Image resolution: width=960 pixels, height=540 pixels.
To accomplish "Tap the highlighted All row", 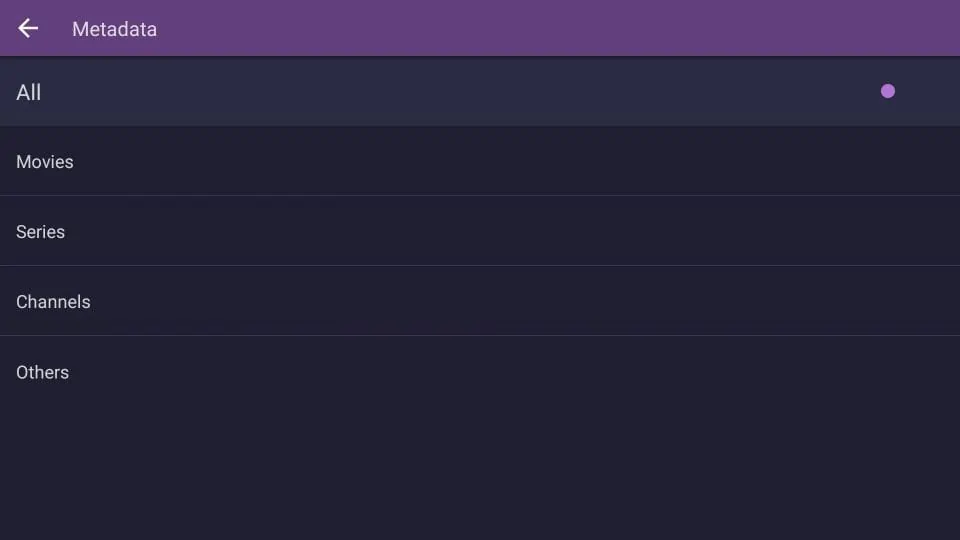I will pyautogui.click(x=480, y=92).
